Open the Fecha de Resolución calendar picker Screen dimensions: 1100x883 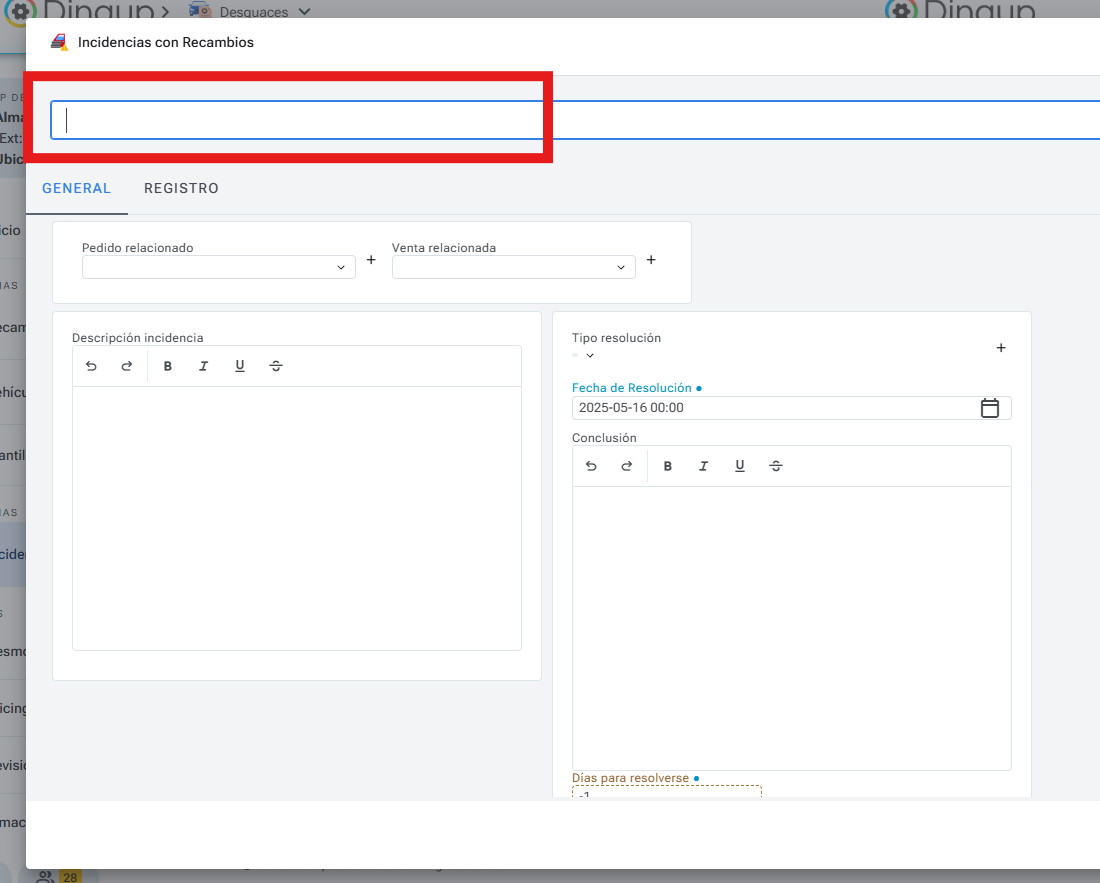(x=990, y=408)
